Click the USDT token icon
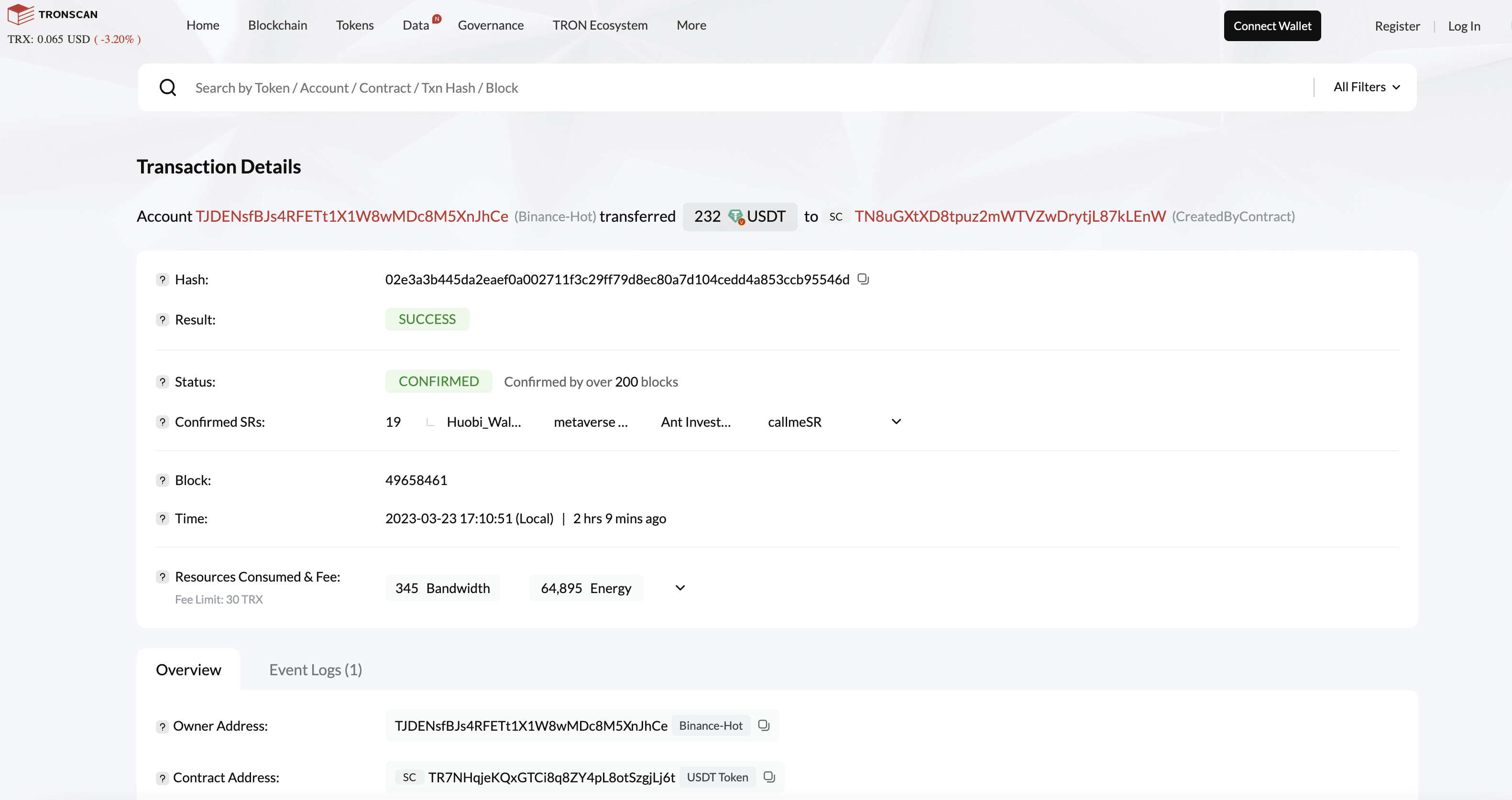 (736, 216)
